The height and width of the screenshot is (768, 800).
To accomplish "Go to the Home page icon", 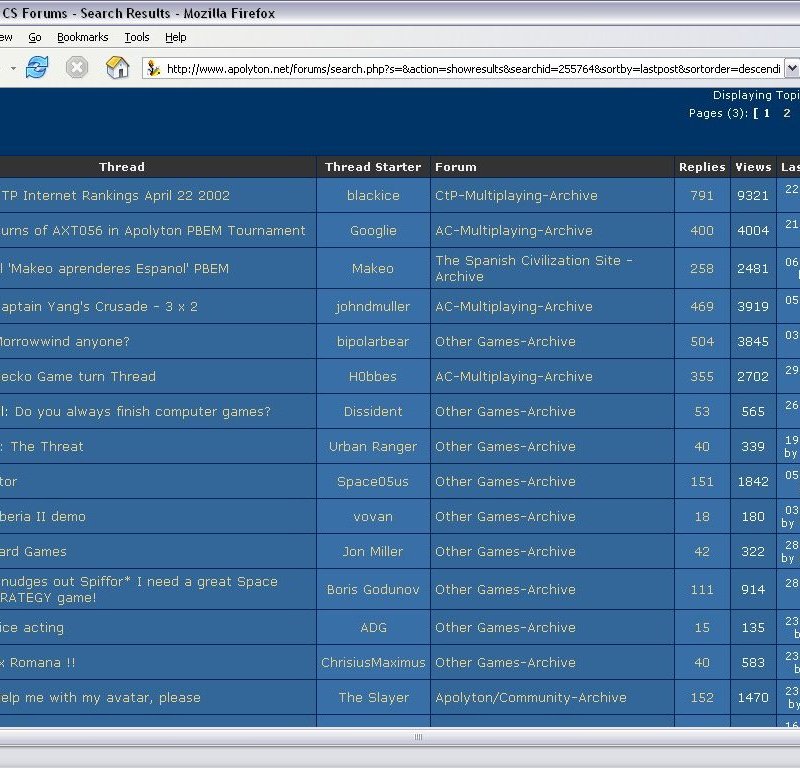I will 118,68.
